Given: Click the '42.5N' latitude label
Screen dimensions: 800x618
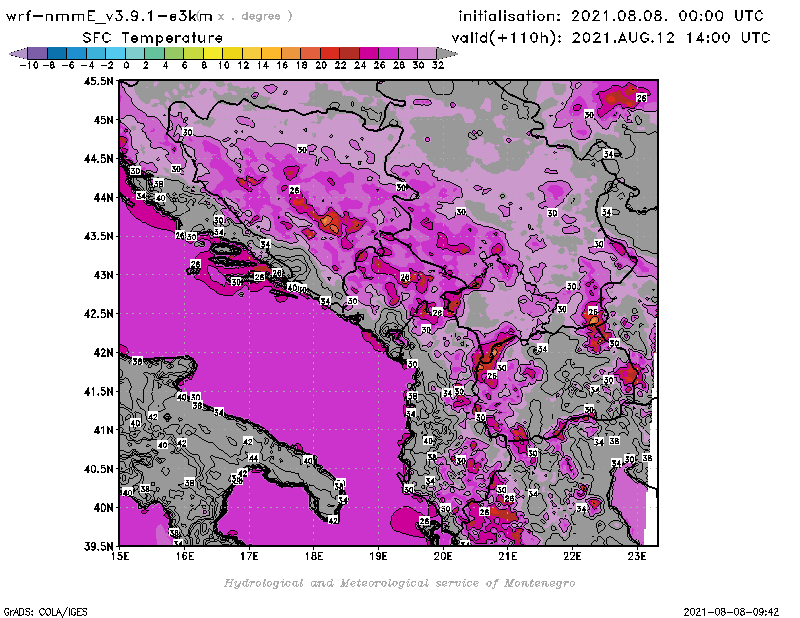Looking at the screenshot, I should pyautogui.click(x=98, y=314).
